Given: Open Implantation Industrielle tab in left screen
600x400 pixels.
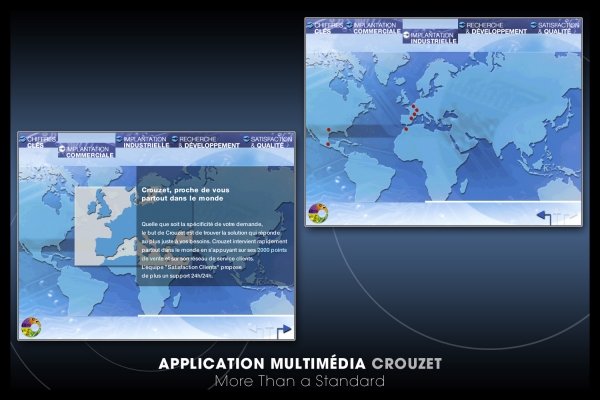Looking at the screenshot, I should point(146,142).
